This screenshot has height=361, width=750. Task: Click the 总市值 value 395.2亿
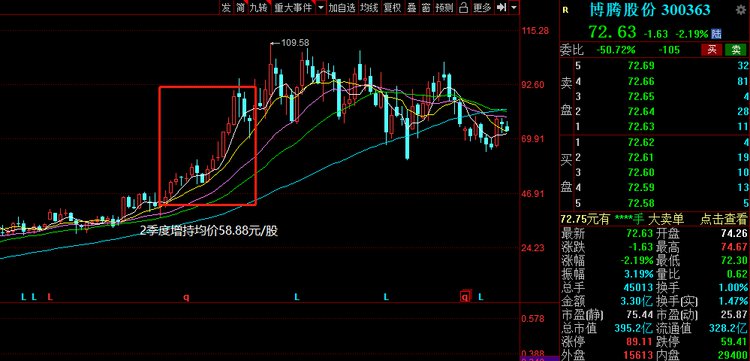633,328
